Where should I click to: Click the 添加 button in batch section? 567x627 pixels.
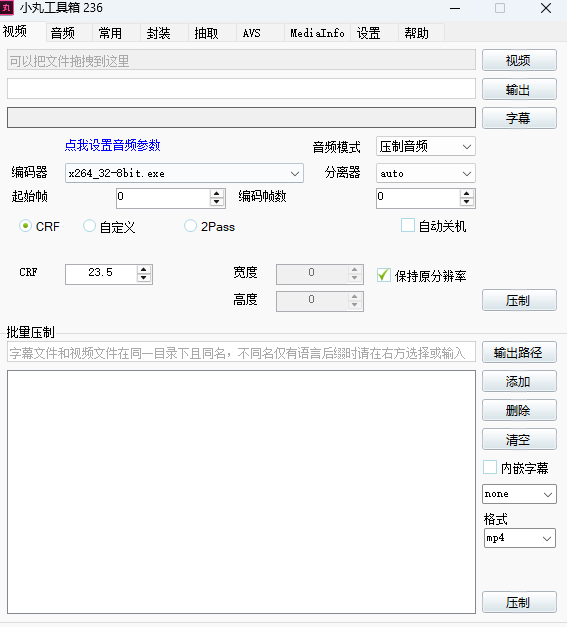tap(519, 381)
